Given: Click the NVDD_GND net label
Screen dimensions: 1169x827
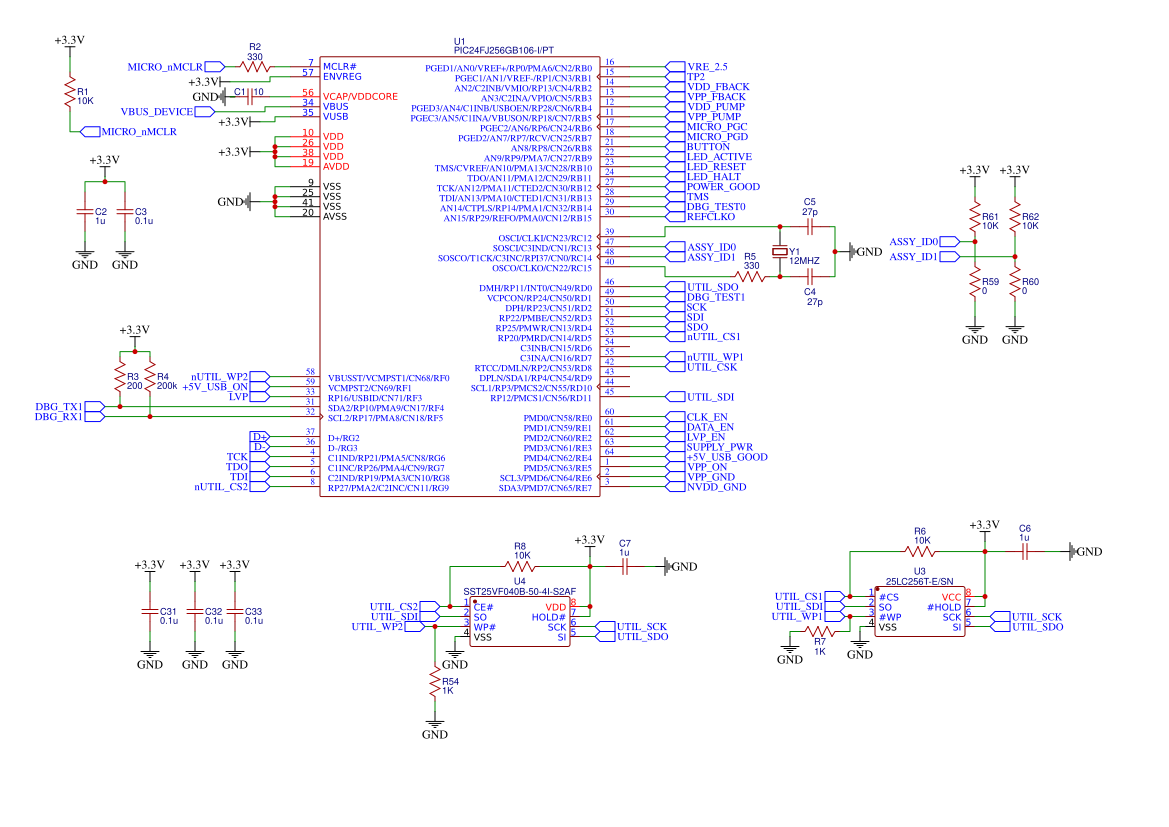Looking at the screenshot, I should (x=706, y=487).
